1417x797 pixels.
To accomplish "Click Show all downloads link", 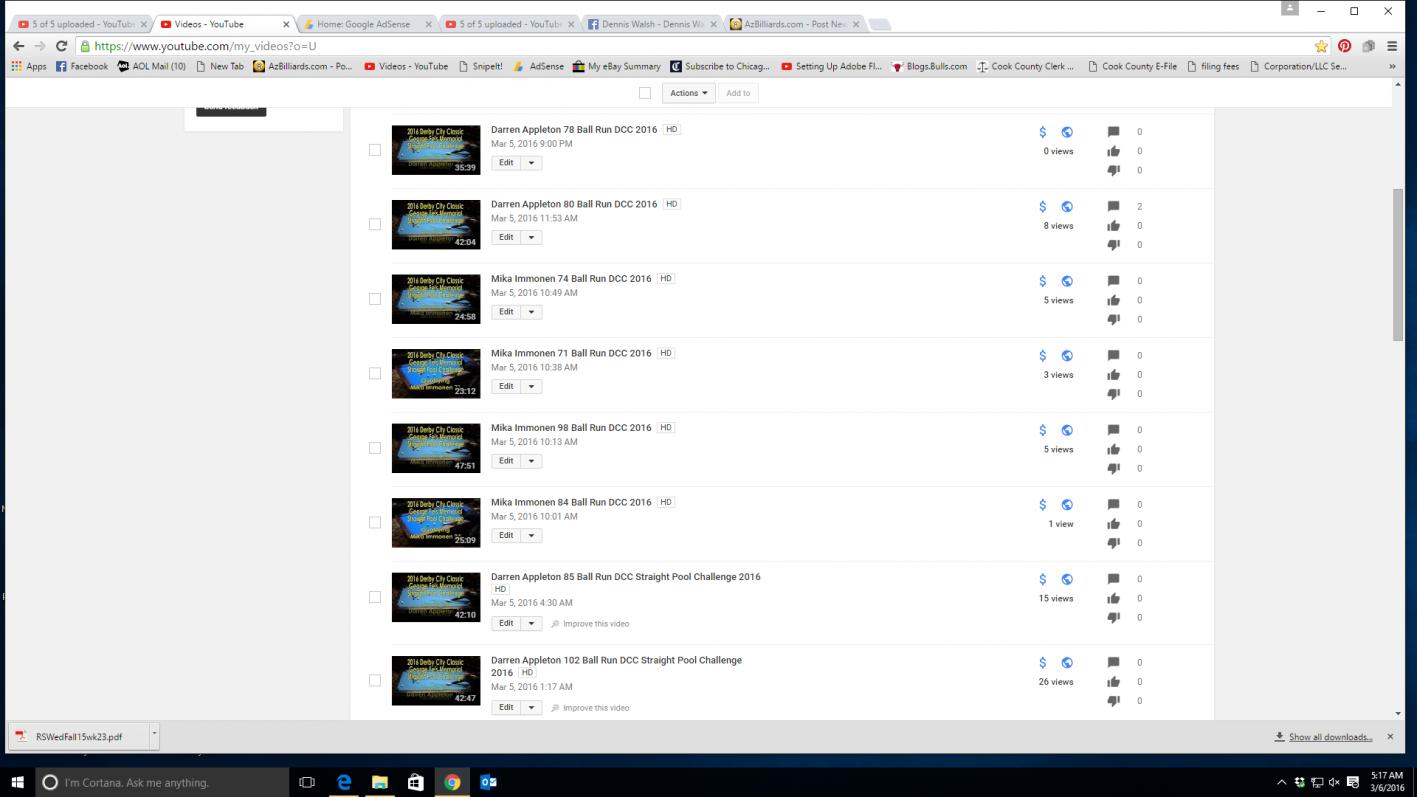I will pyautogui.click(x=1330, y=737).
